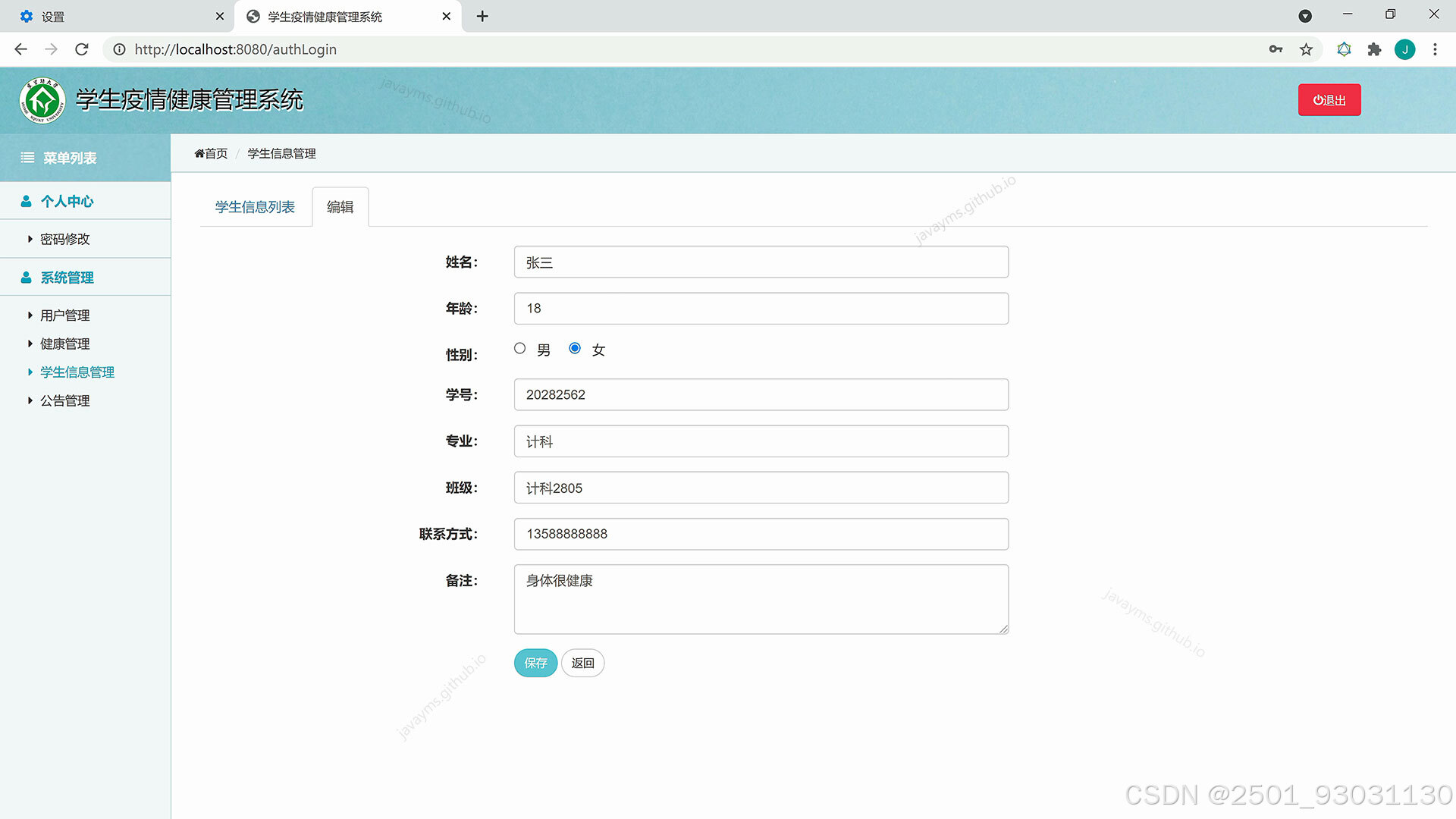The width and height of the screenshot is (1456, 819).
Task: Click the menu list icon in sidebar
Action: click(x=27, y=158)
